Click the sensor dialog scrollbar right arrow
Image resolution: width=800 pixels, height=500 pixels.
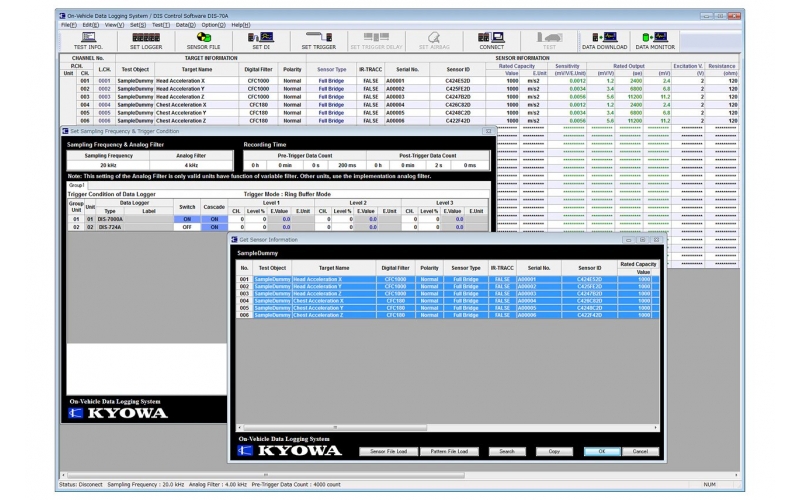656,428
